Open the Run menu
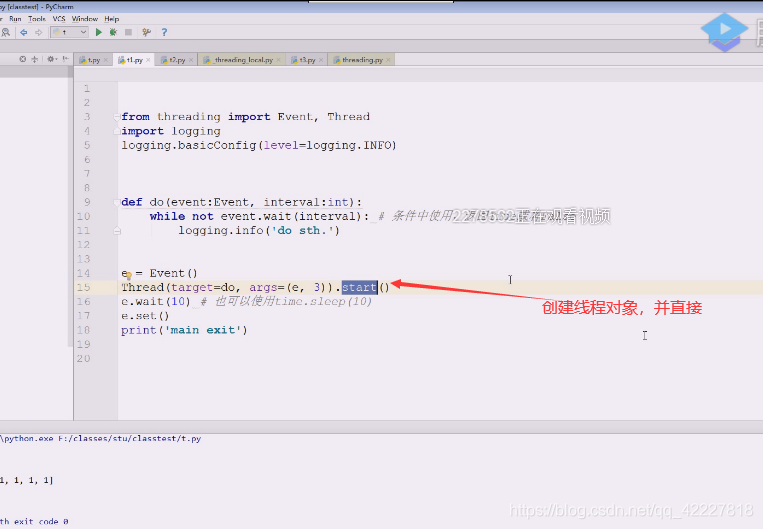Image resolution: width=763 pixels, height=529 pixels. 15,19
